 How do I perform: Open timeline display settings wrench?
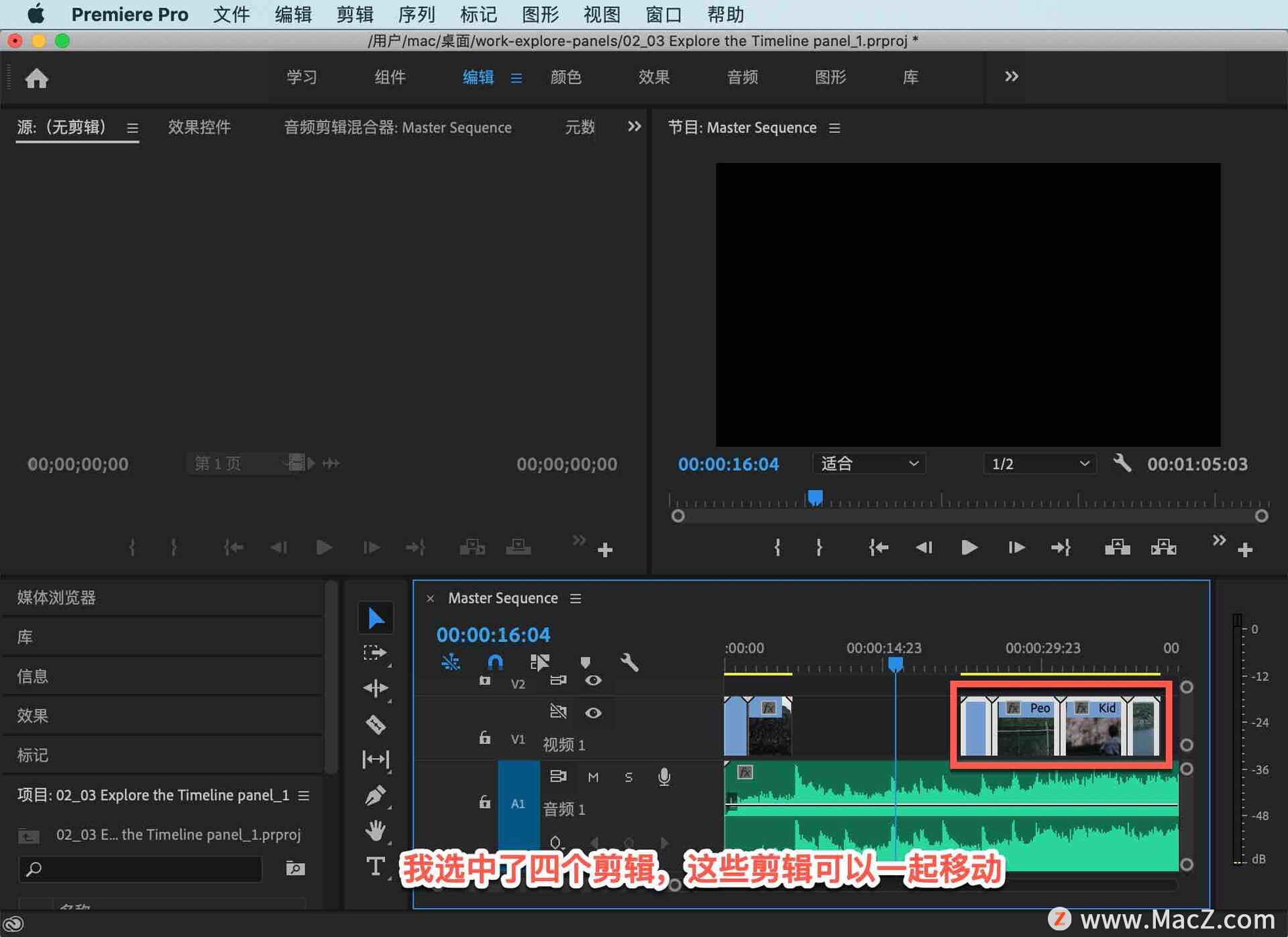[x=629, y=663]
